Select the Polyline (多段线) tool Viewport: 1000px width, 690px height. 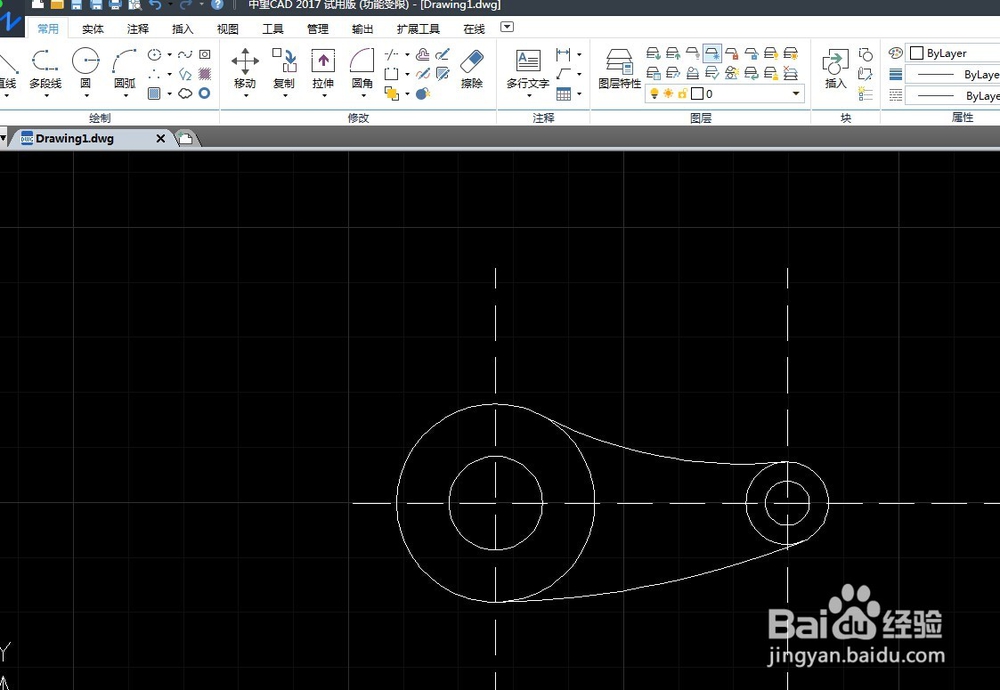[45, 68]
